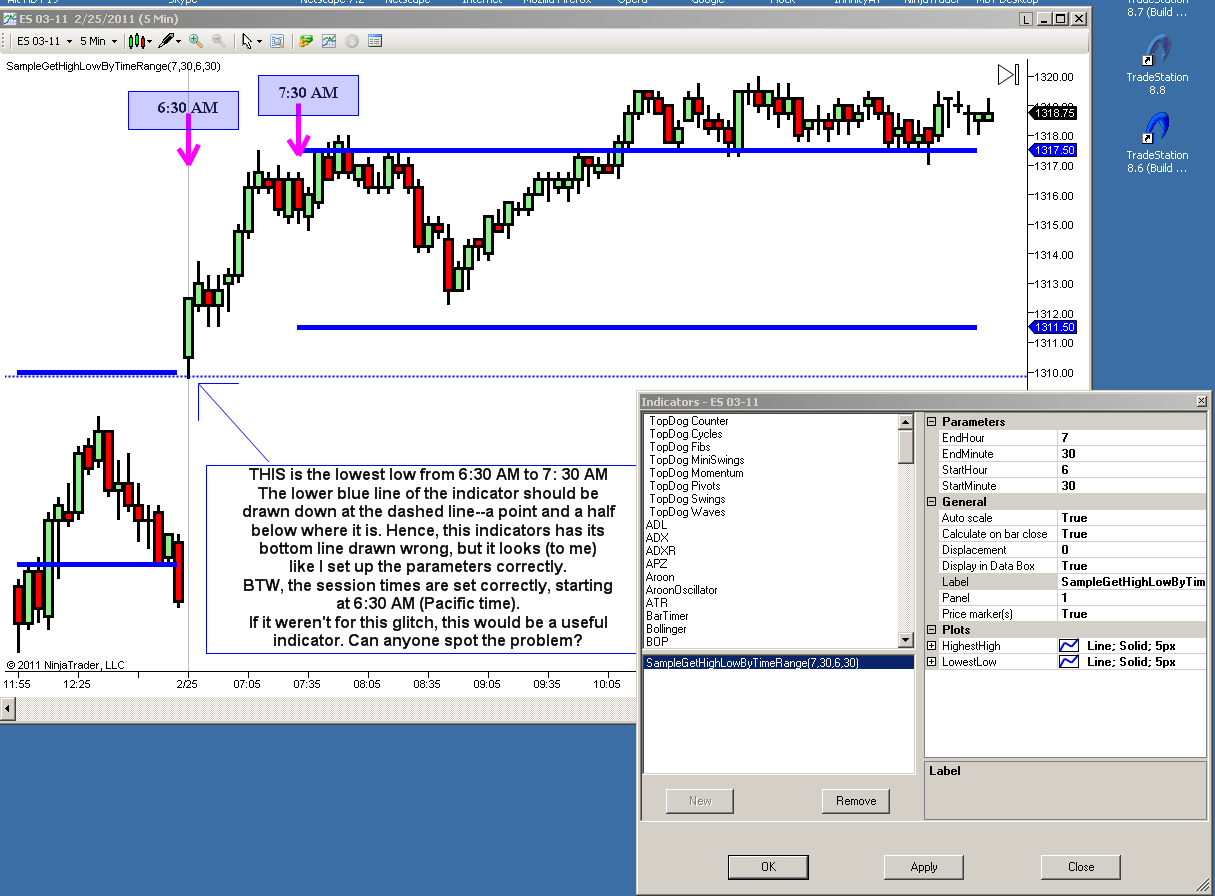Image resolution: width=1215 pixels, height=896 pixels.
Task: Expand the LowestLow plot row
Action: click(932, 662)
